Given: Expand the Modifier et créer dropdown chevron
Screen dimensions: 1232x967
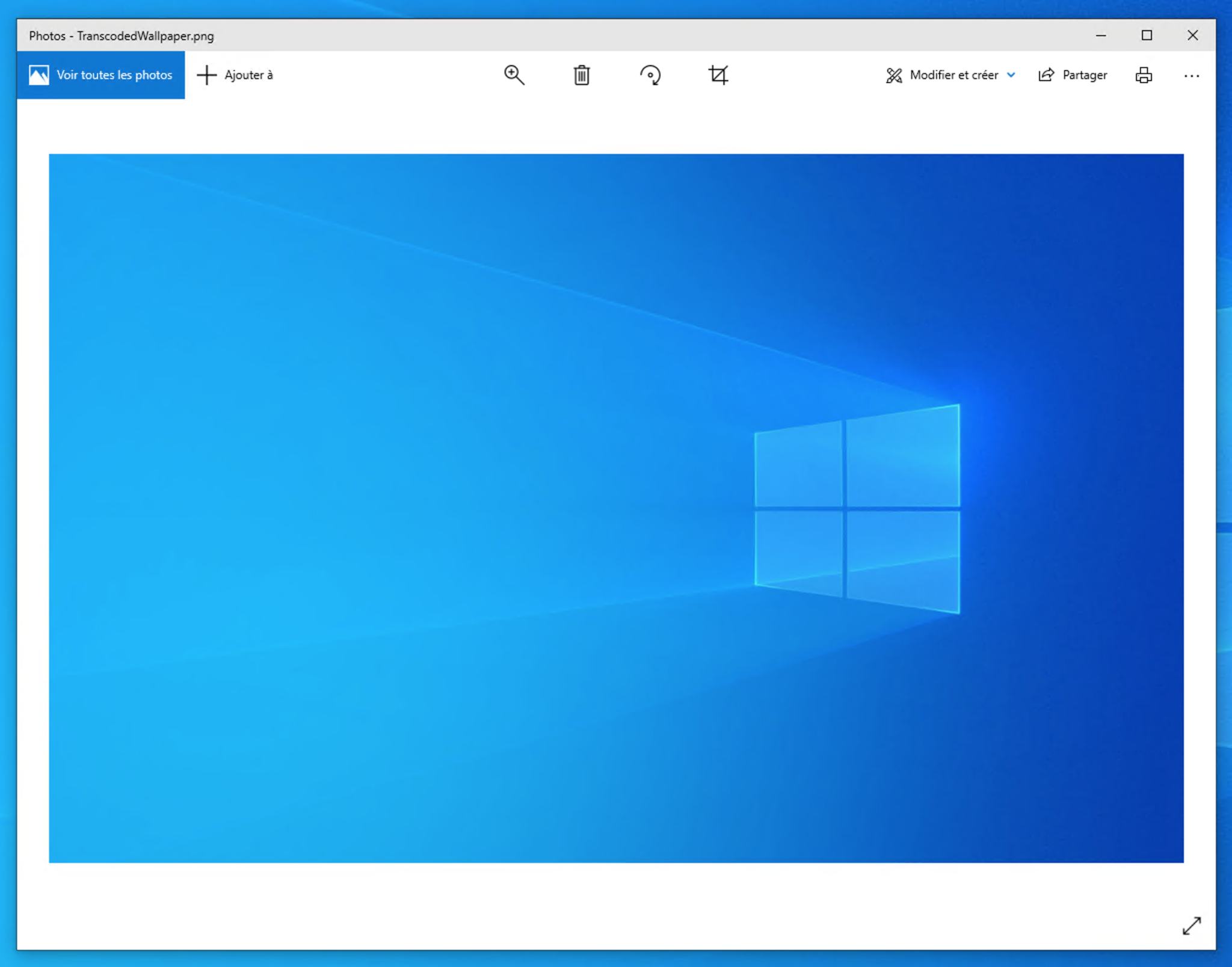Looking at the screenshot, I should pos(1011,75).
